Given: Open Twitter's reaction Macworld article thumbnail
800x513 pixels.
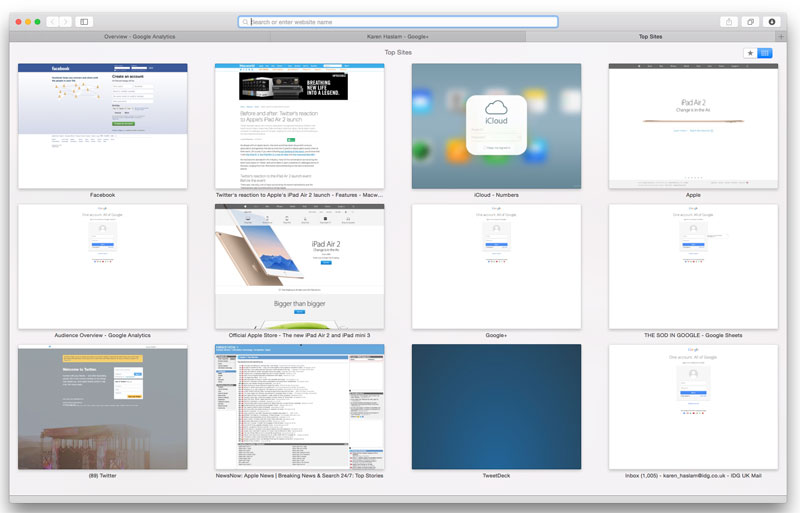Looking at the screenshot, I should 299,126.
